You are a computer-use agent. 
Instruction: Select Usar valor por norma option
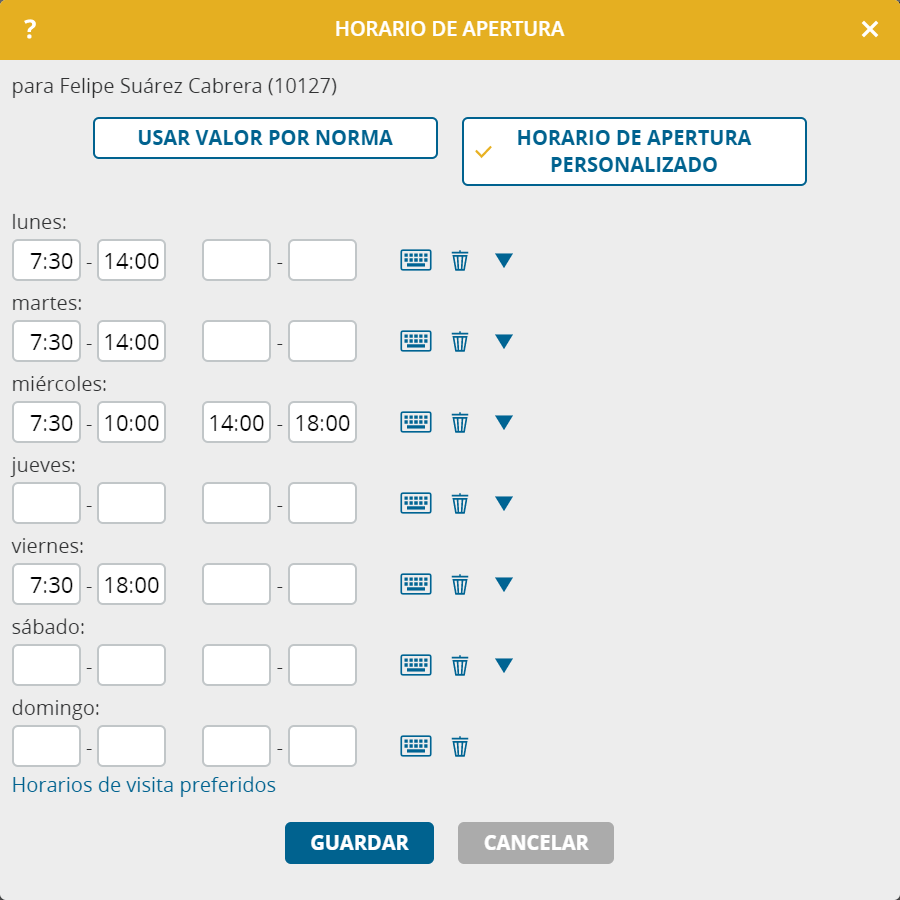265,138
